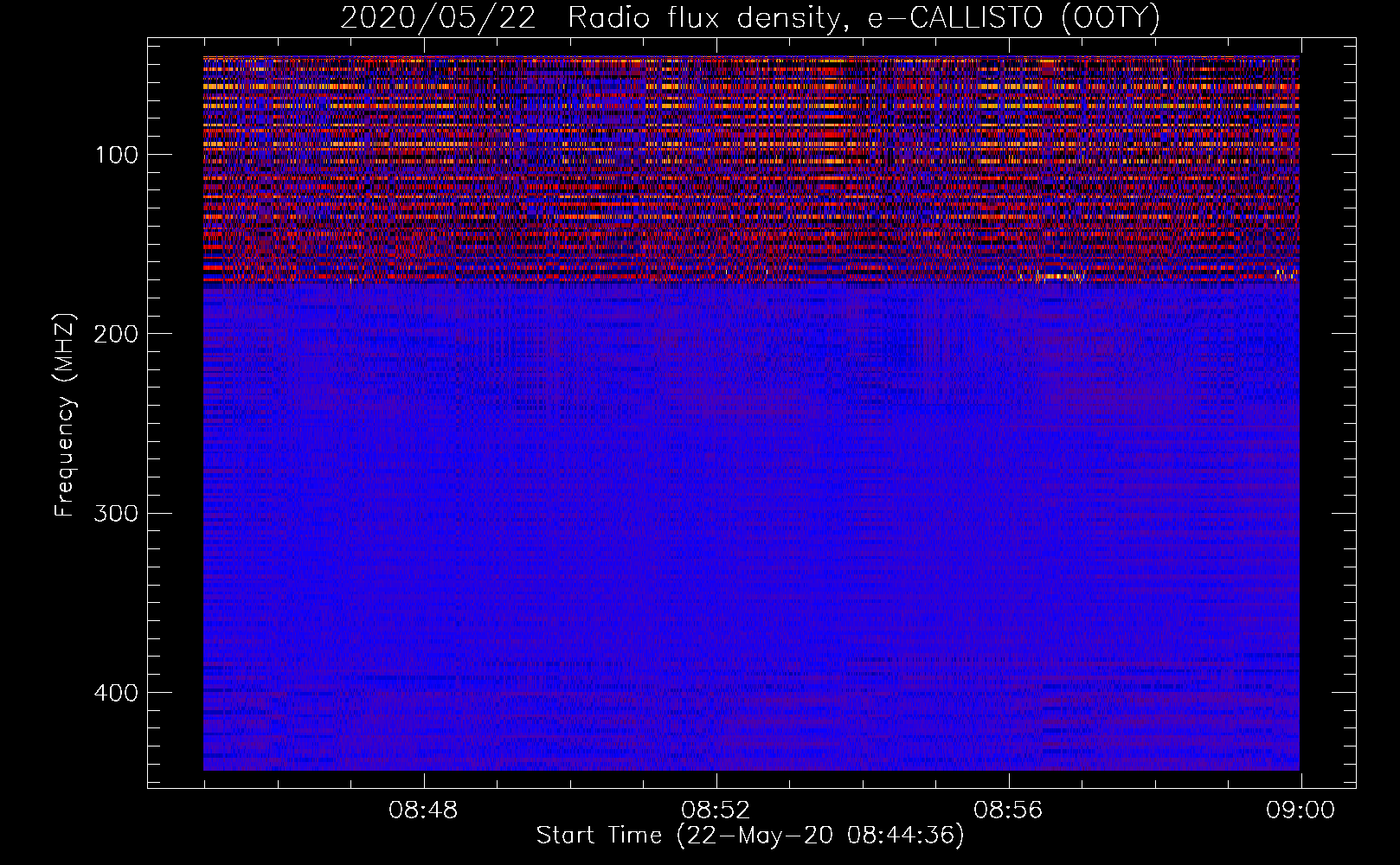The height and width of the screenshot is (865, 1400).
Task: Select the 08:52 time tick label
Action: pyautogui.click(x=716, y=811)
